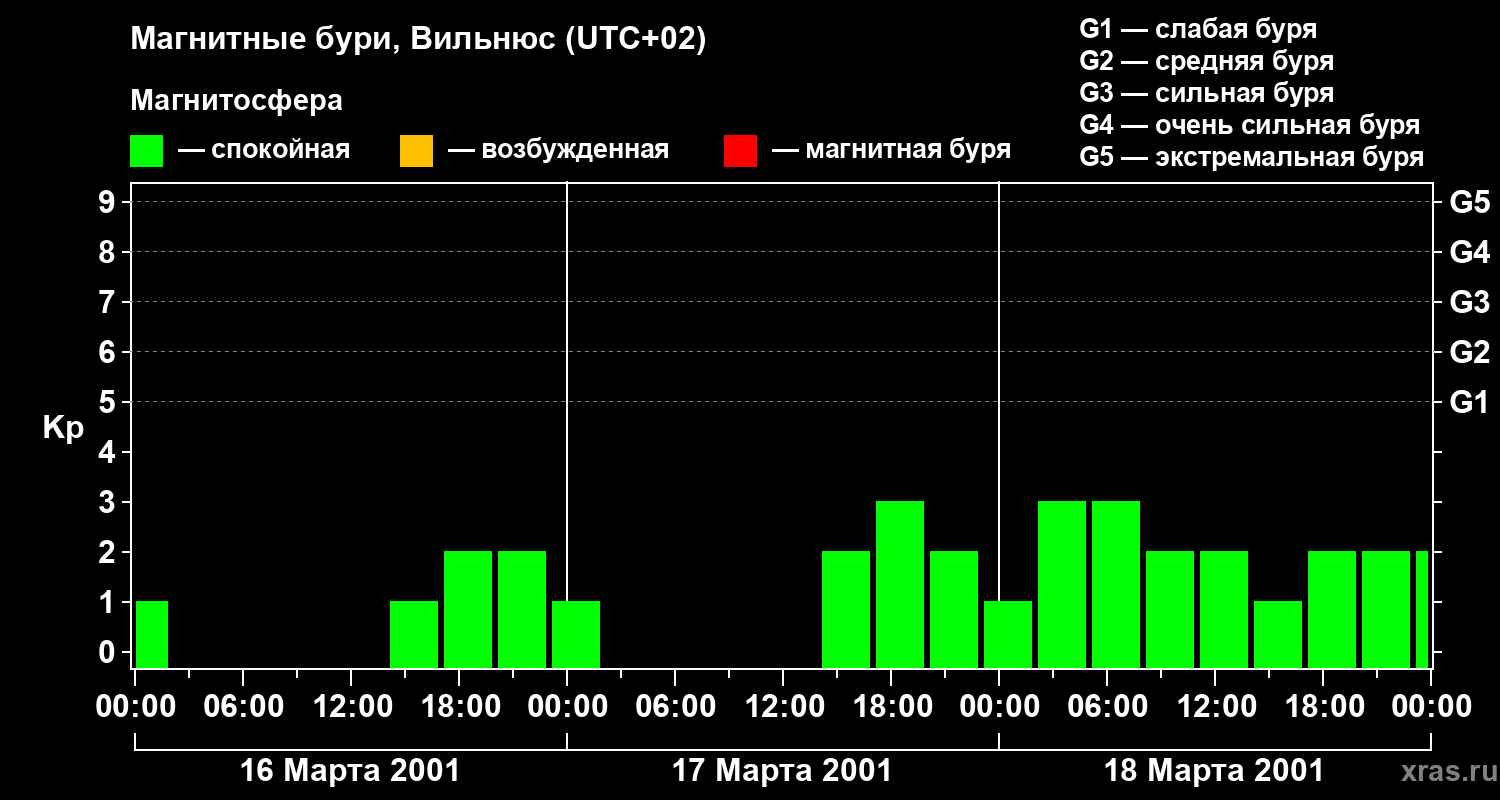Click the vertical divider starting 18 March

999,425
